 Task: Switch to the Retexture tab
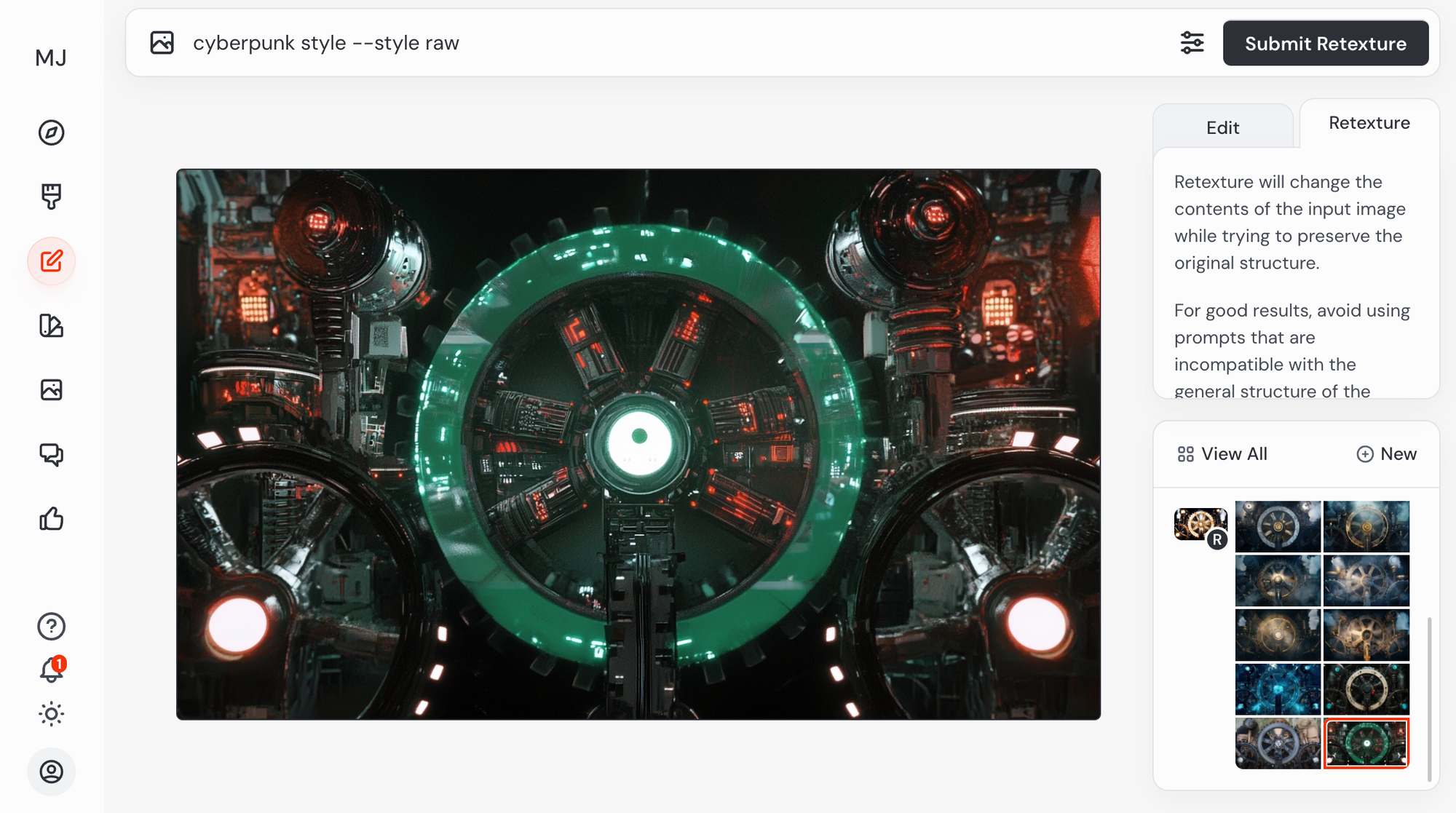point(1369,123)
